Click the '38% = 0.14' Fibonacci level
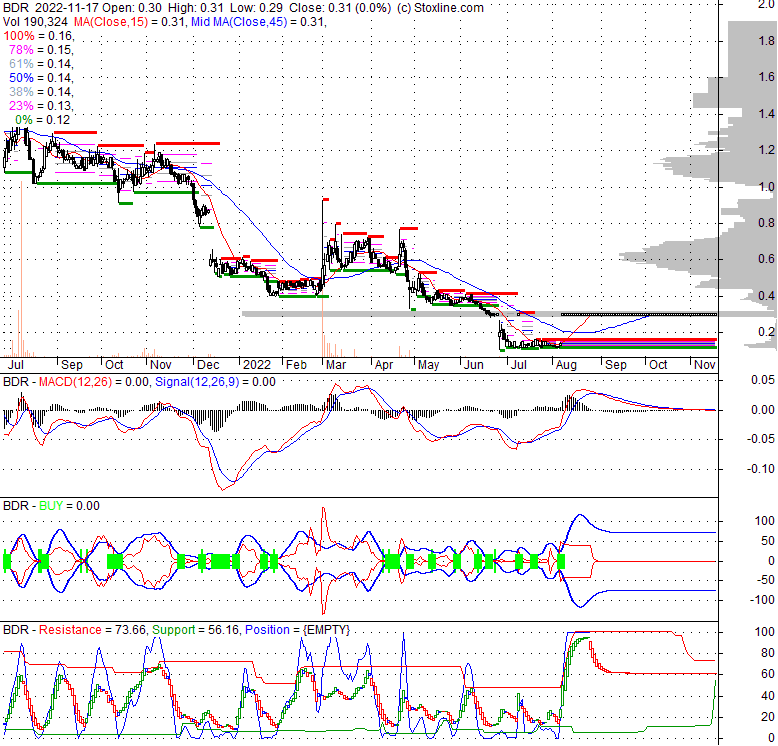The image size is (778, 746). click(x=41, y=92)
